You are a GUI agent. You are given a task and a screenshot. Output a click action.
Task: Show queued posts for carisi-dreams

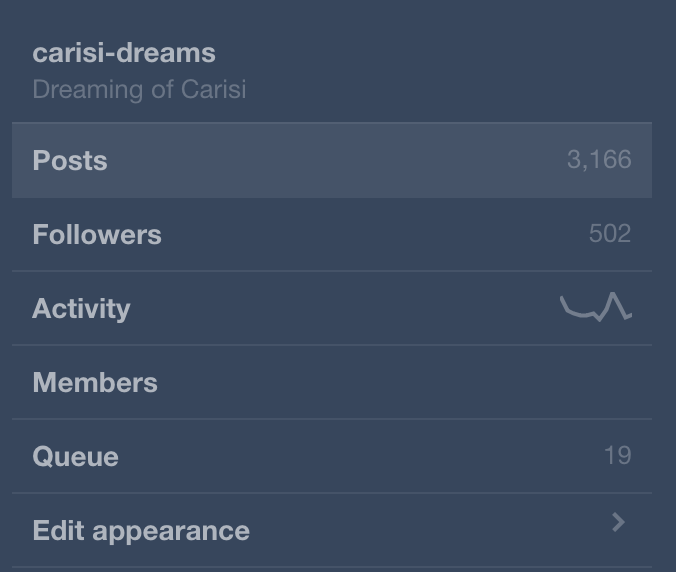coord(76,456)
